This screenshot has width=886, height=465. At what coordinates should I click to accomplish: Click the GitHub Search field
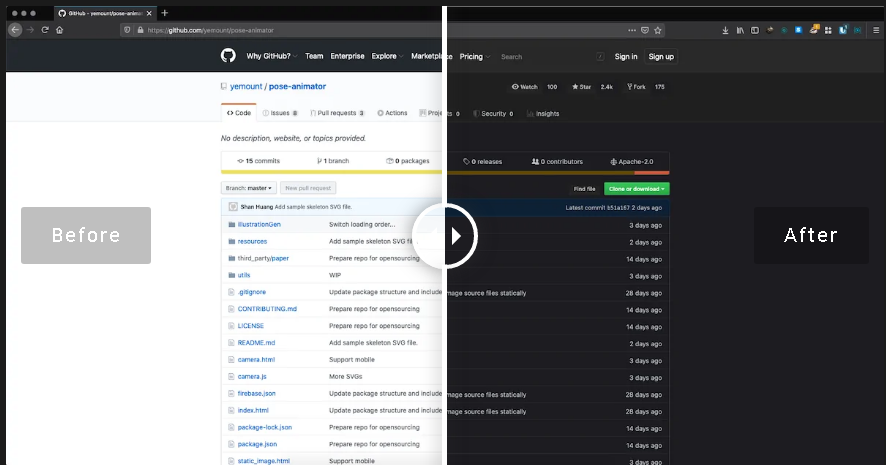[x=551, y=57]
